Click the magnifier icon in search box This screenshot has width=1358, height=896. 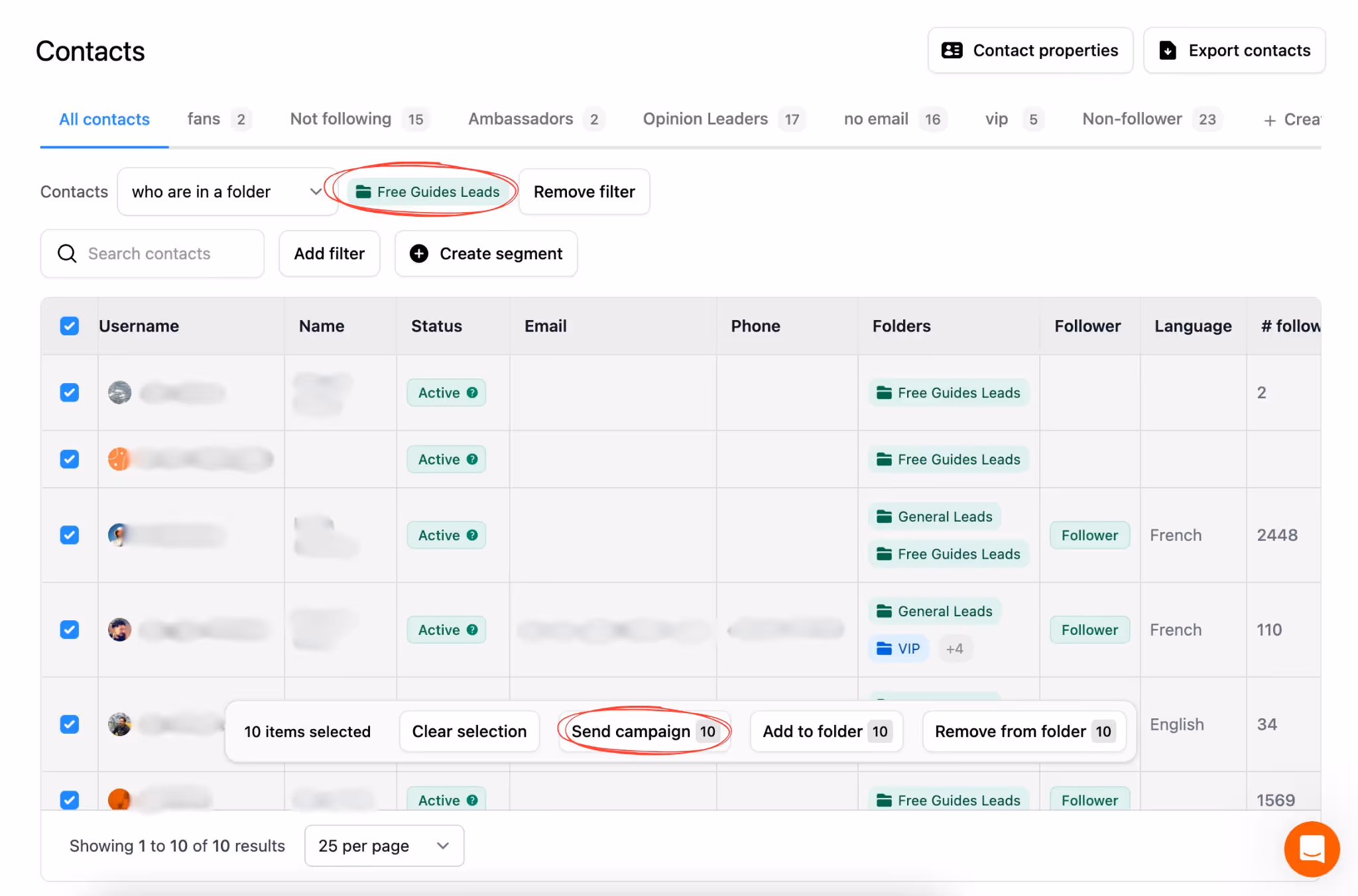[67, 254]
